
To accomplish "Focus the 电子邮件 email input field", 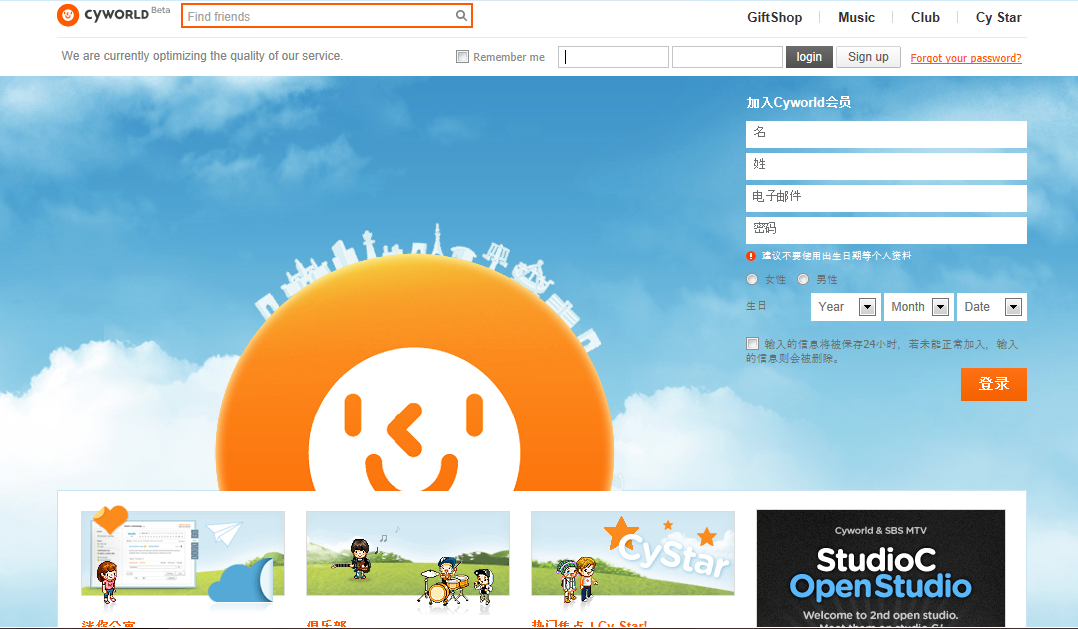I will [x=886, y=198].
